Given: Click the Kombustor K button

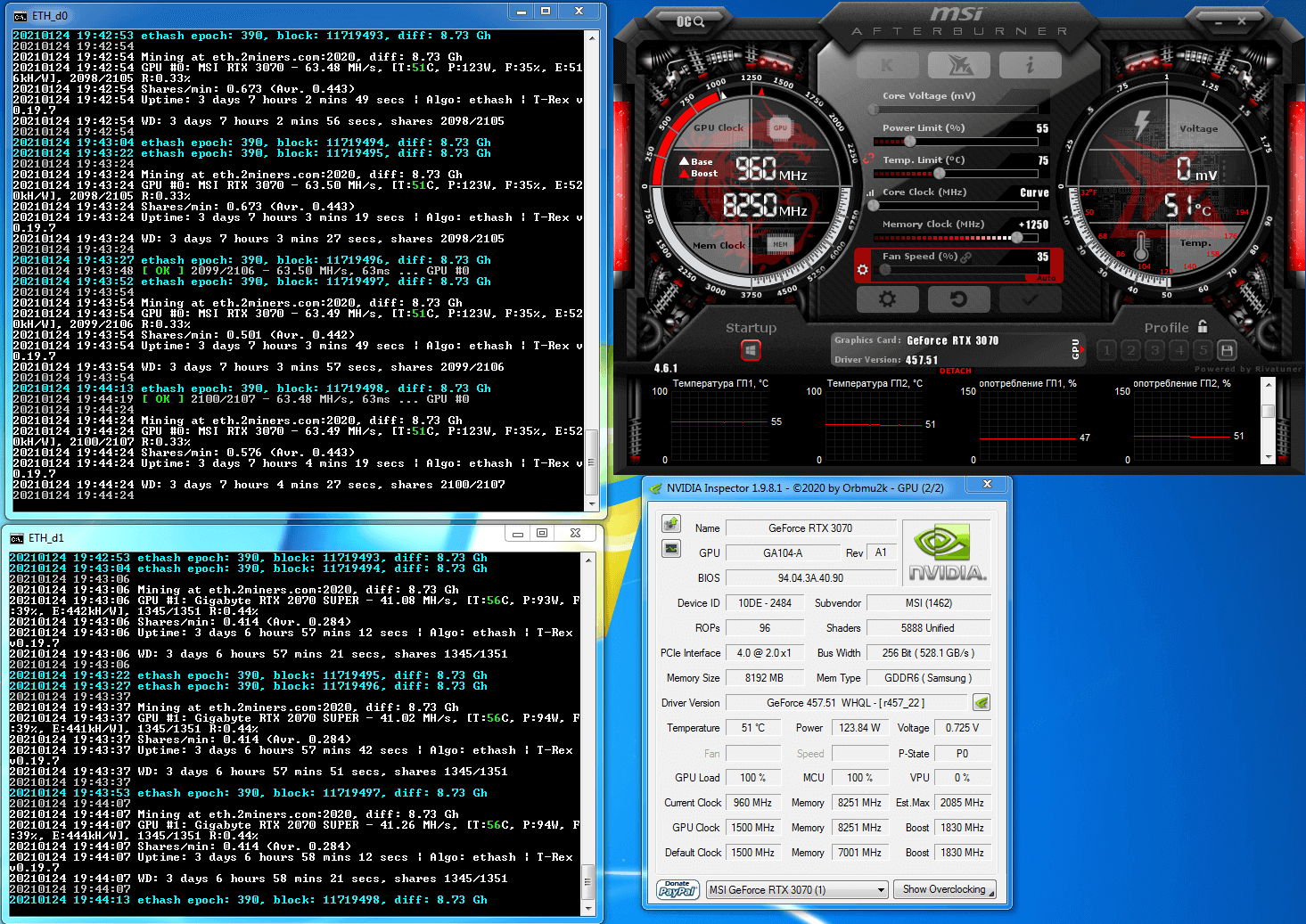Looking at the screenshot, I should pos(886,65).
